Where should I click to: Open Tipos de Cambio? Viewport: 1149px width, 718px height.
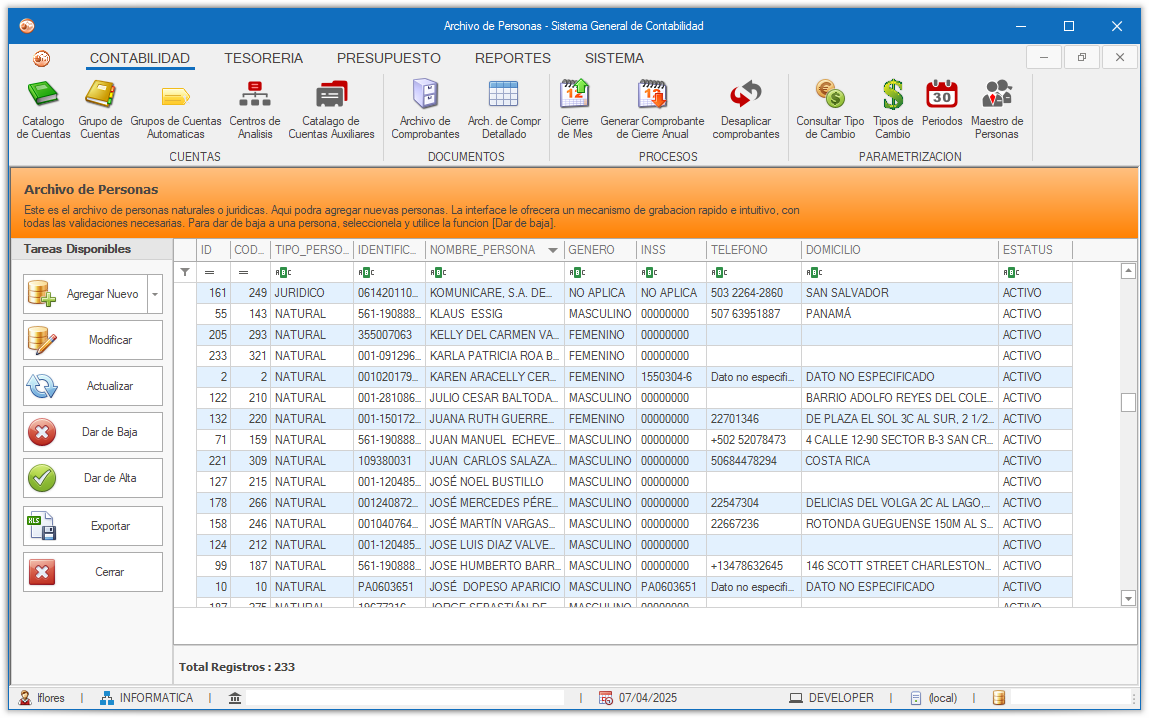click(893, 110)
